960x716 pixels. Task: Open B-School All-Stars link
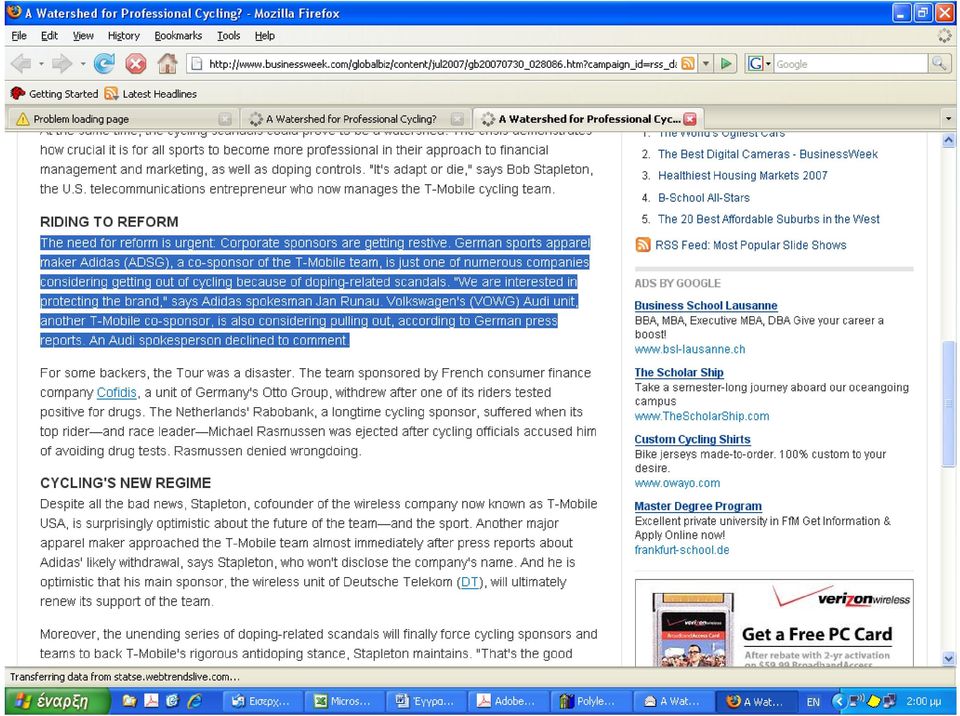[x=703, y=198]
